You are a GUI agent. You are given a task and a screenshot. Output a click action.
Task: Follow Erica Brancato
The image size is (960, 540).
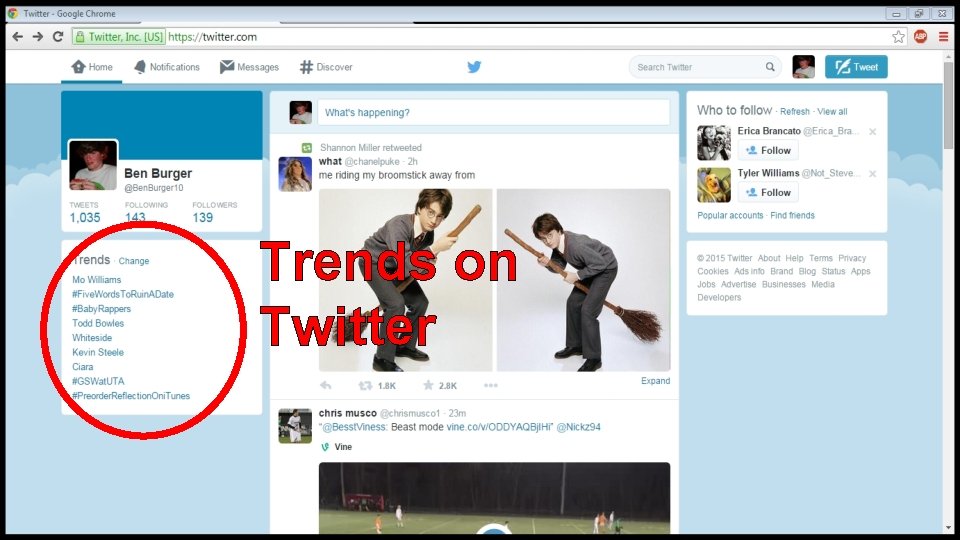tap(768, 150)
